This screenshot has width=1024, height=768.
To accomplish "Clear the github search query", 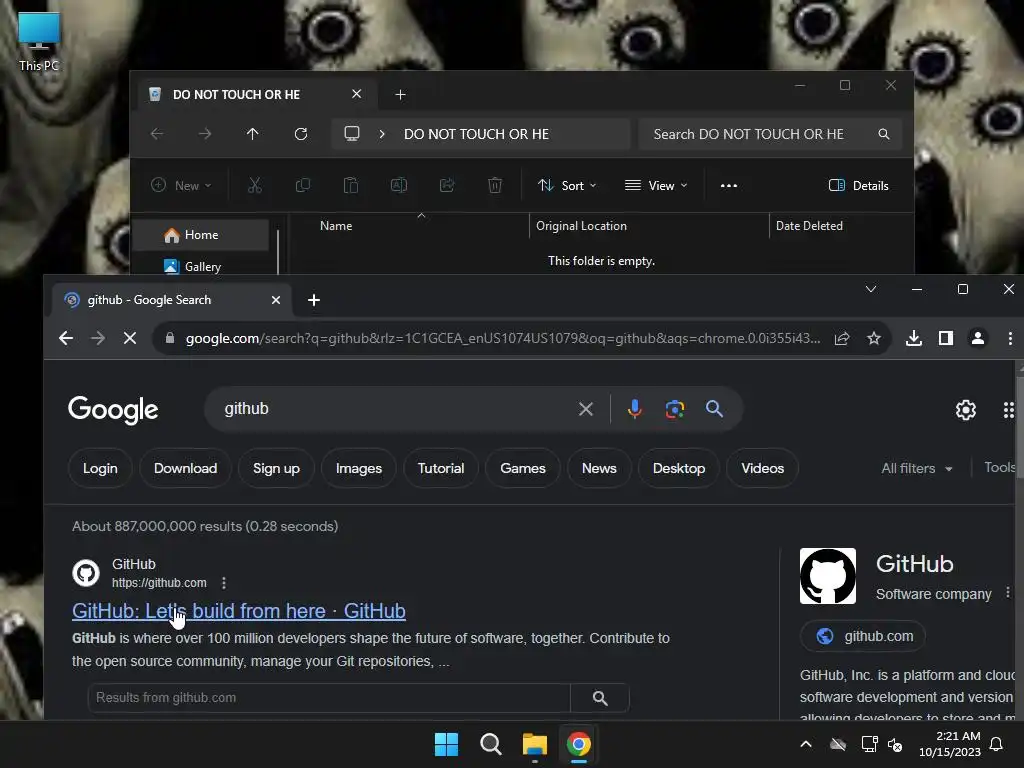I will pyautogui.click(x=586, y=409).
